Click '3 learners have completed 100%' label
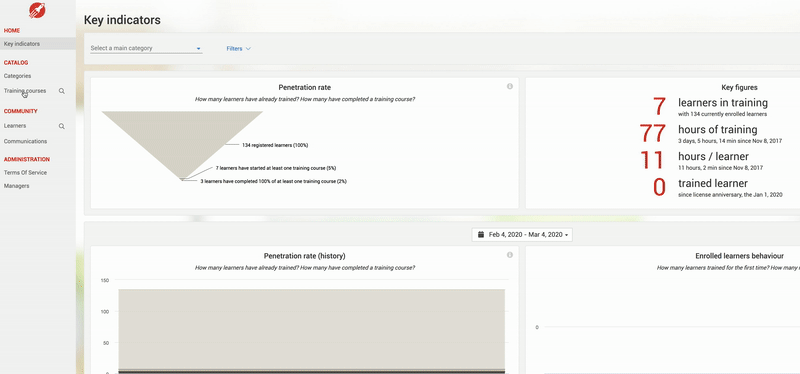 coord(273,181)
